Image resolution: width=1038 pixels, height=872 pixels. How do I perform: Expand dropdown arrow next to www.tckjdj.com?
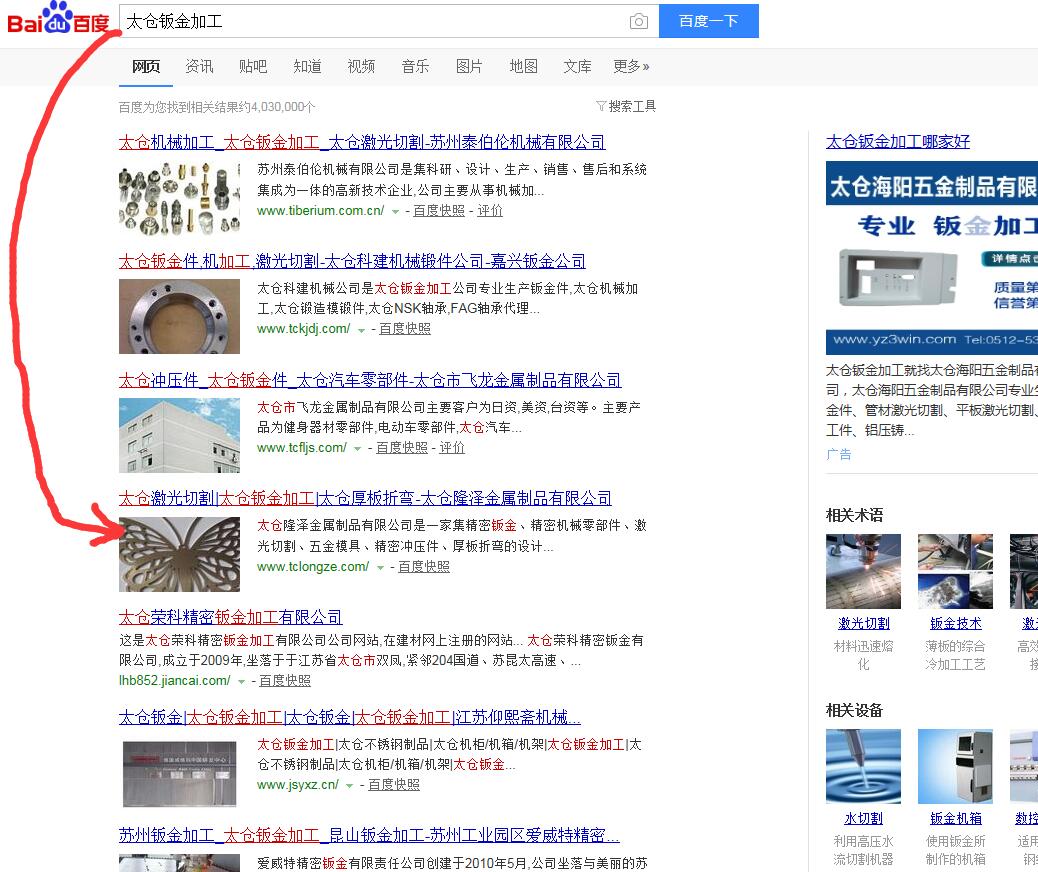tap(361, 330)
